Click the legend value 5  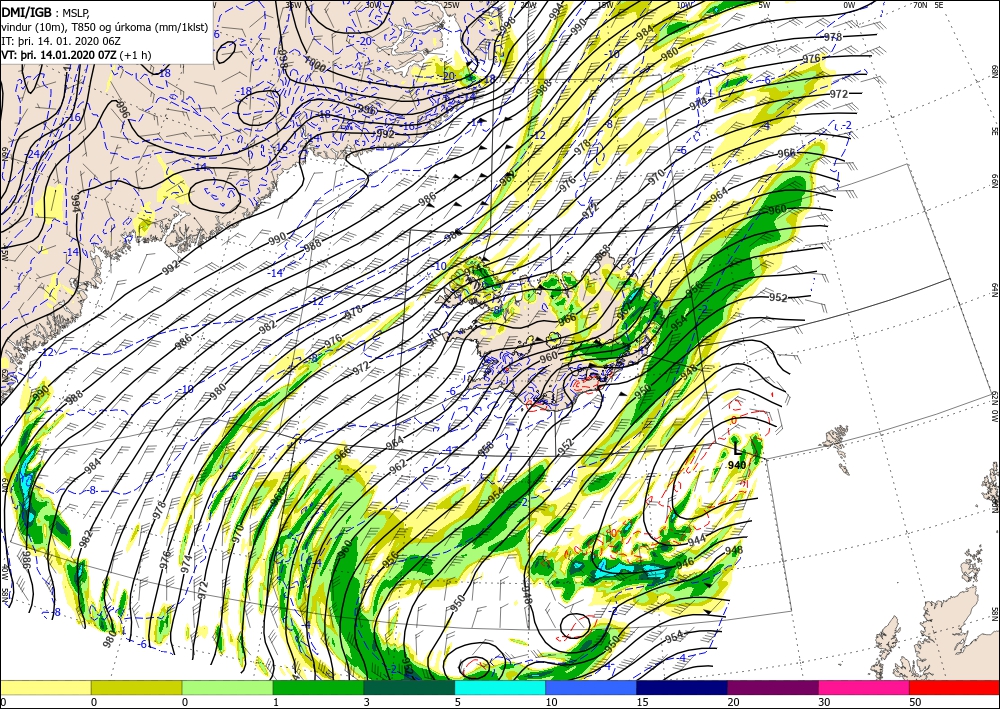click(x=457, y=702)
